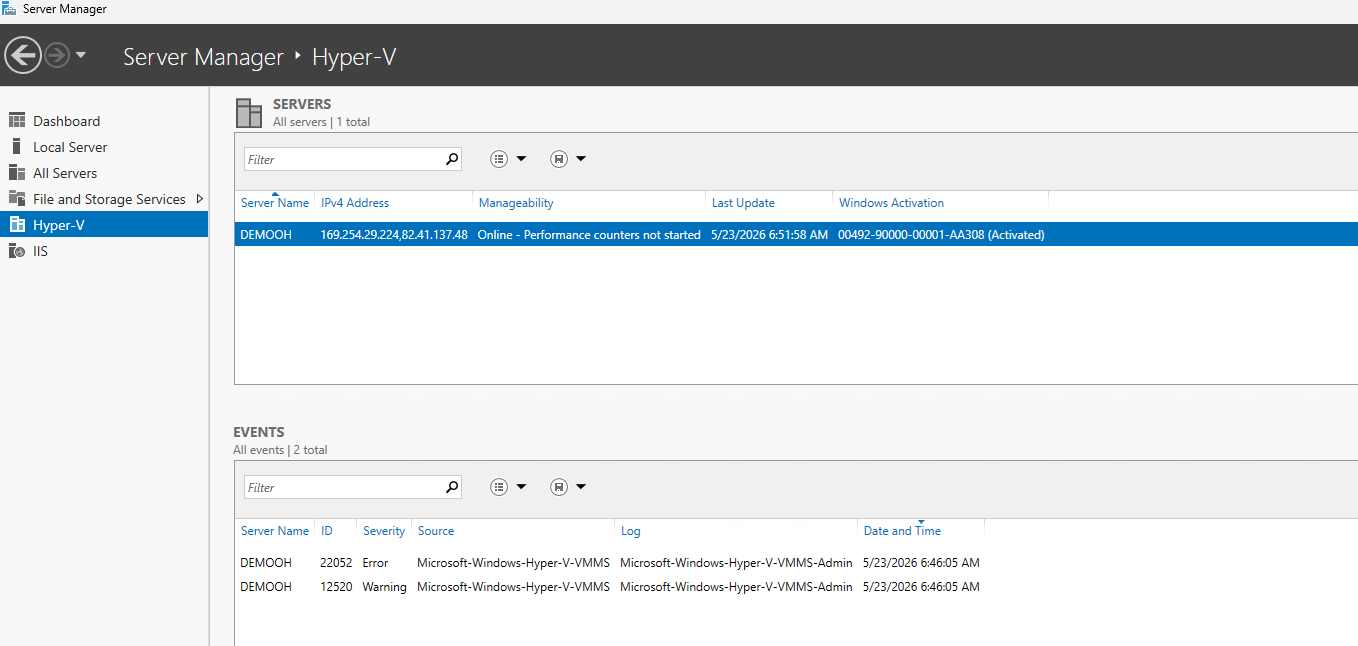The image size is (1358, 646).
Task: Sort servers by Manageability column
Action: [x=516, y=203]
